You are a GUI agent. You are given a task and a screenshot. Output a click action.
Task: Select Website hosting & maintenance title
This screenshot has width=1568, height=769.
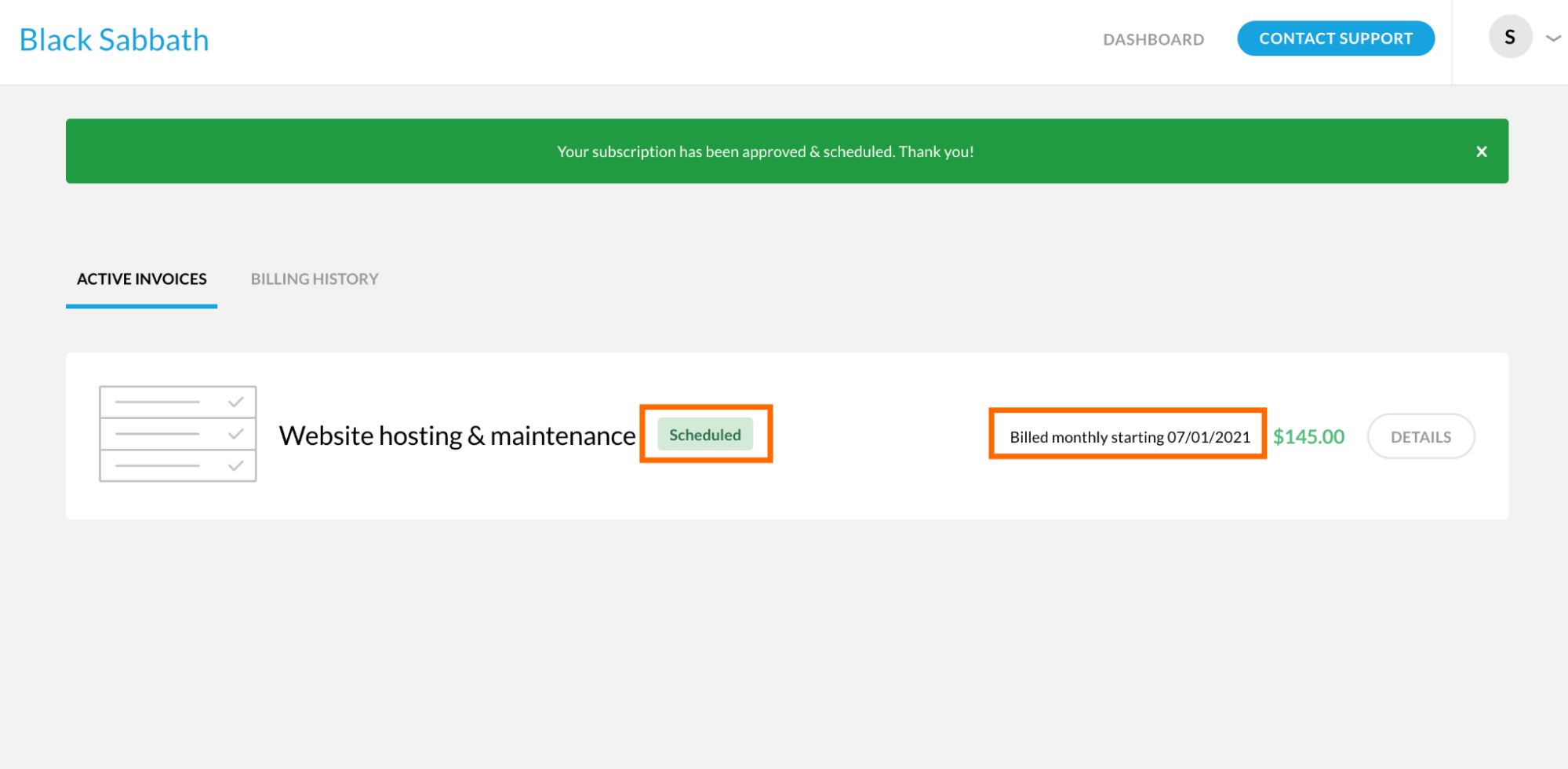tap(457, 436)
